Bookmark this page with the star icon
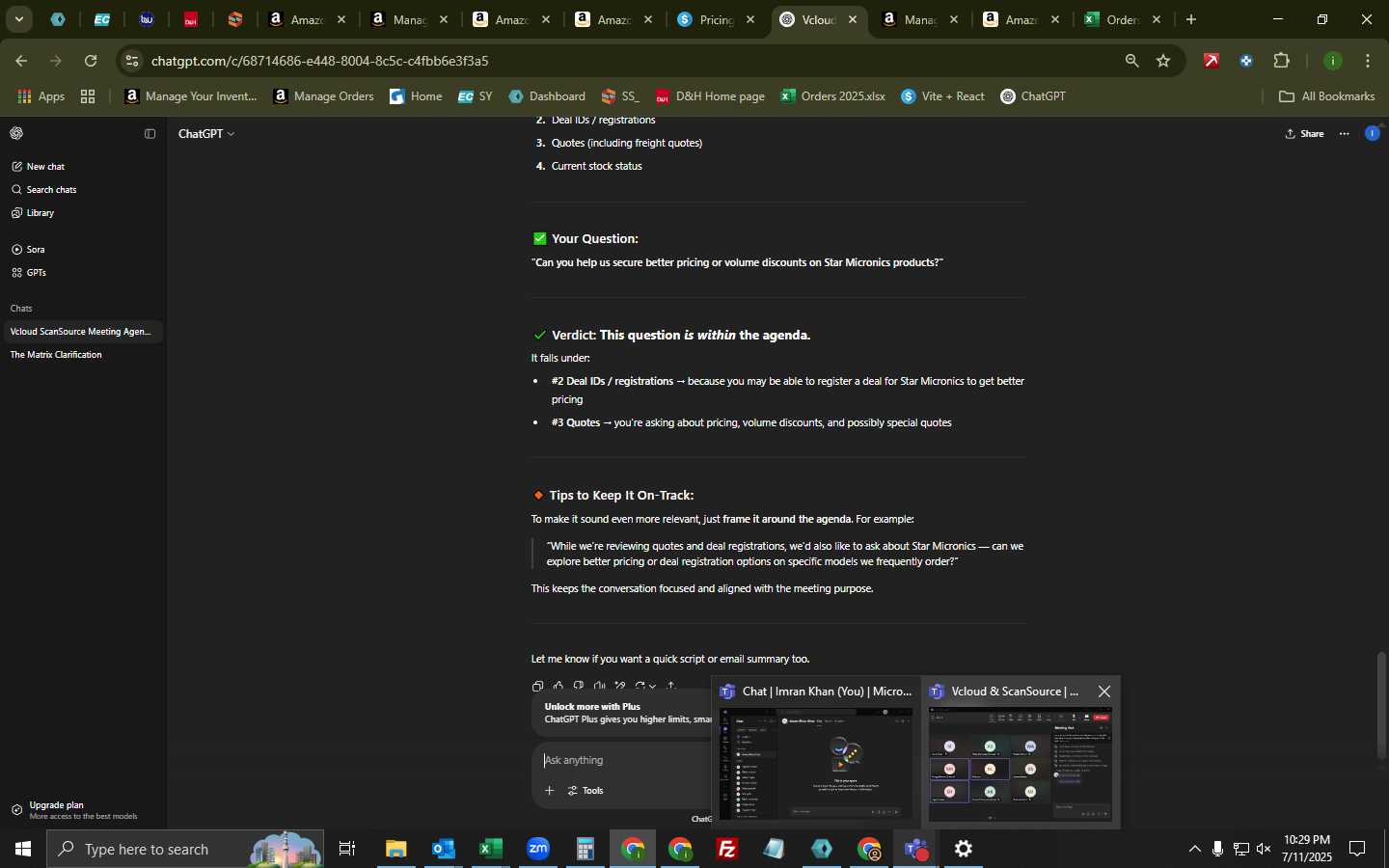1389x868 pixels. (1163, 61)
